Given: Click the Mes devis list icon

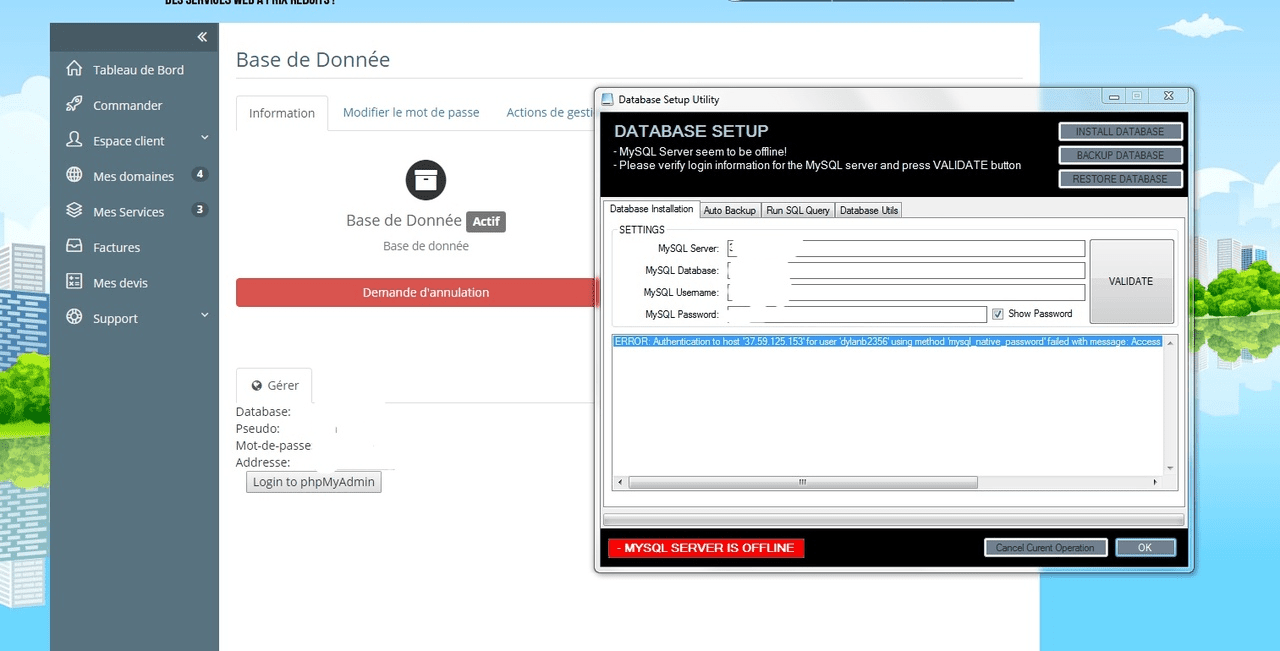Looking at the screenshot, I should click(x=74, y=282).
